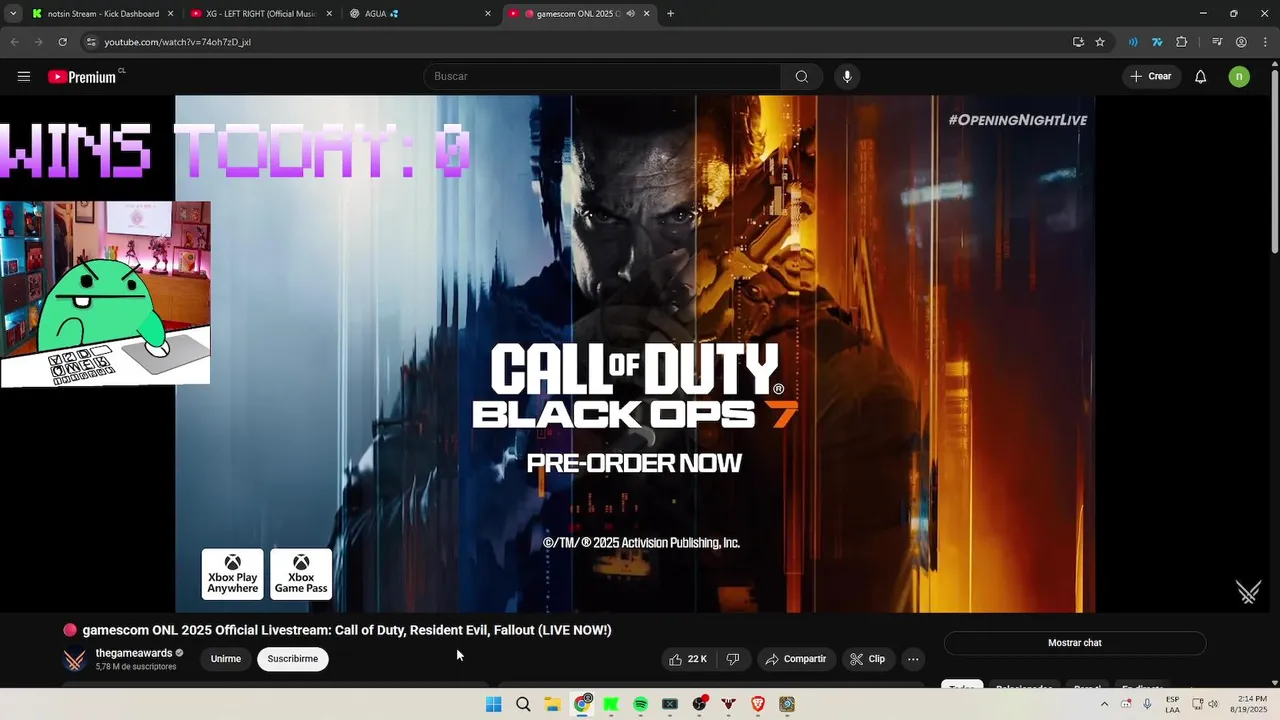
Task: View site information icon in address bar
Action: click(91, 42)
